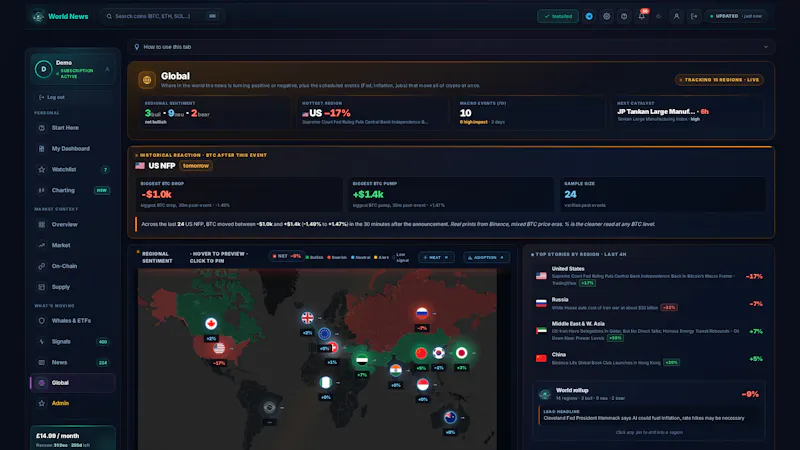Image resolution: width=800 pixels, height=450 pixels.
Task: Click the China flag marker on map
Action: pyautogui.click(x=421, y=353)
